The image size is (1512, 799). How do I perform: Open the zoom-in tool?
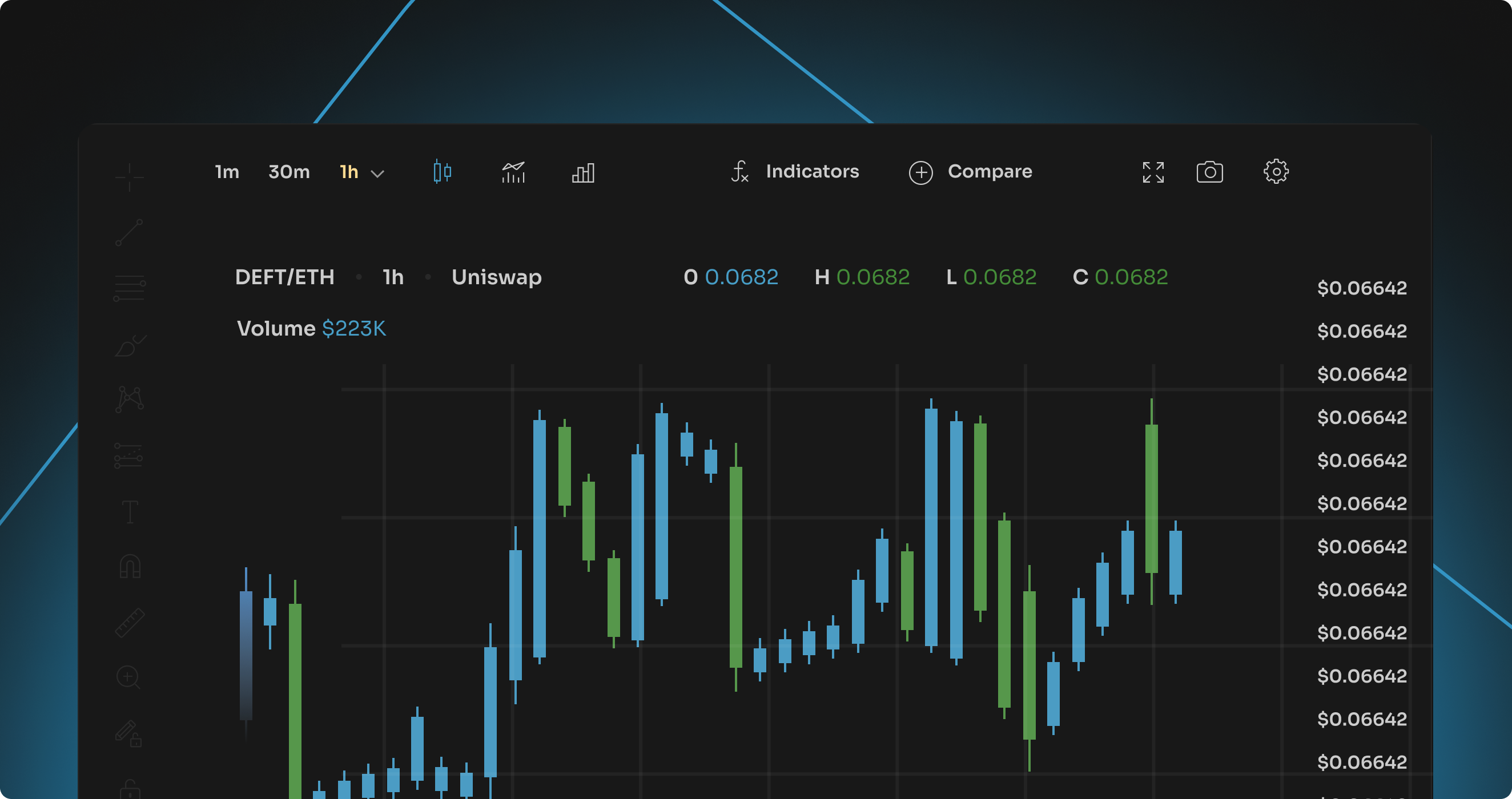129,677
